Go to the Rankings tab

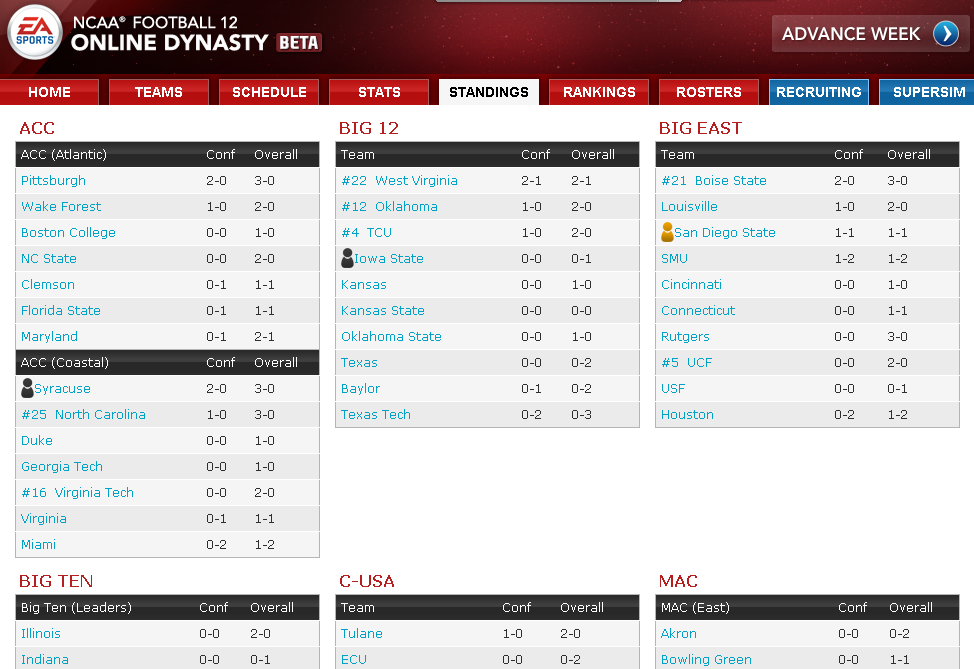pos(599,92)
